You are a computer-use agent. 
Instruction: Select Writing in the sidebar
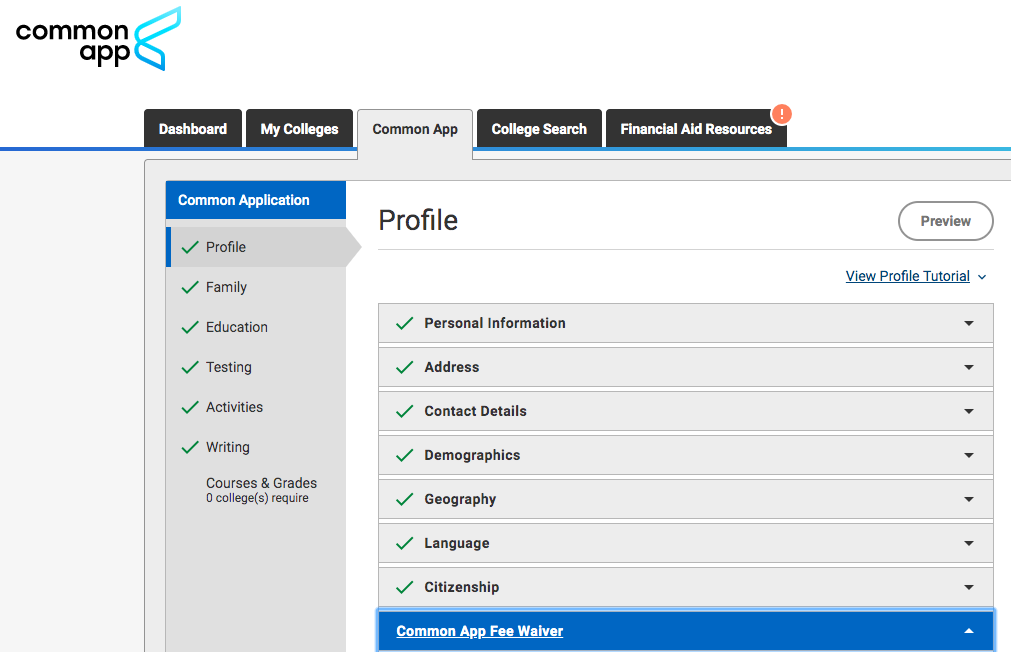tap(228, 447)
